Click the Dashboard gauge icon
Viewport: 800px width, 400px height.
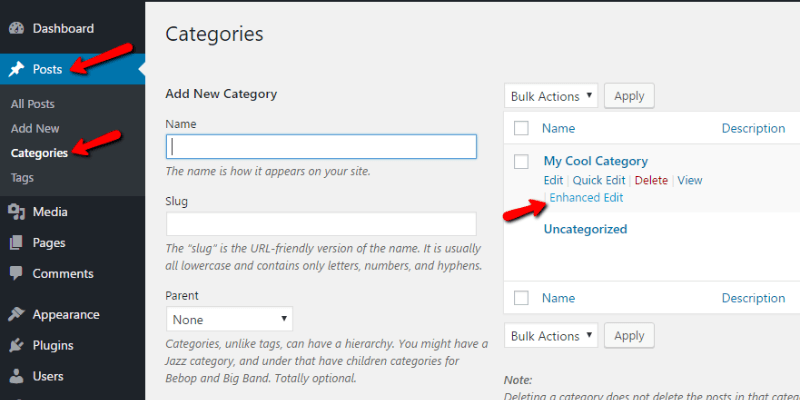coord(16,28)
